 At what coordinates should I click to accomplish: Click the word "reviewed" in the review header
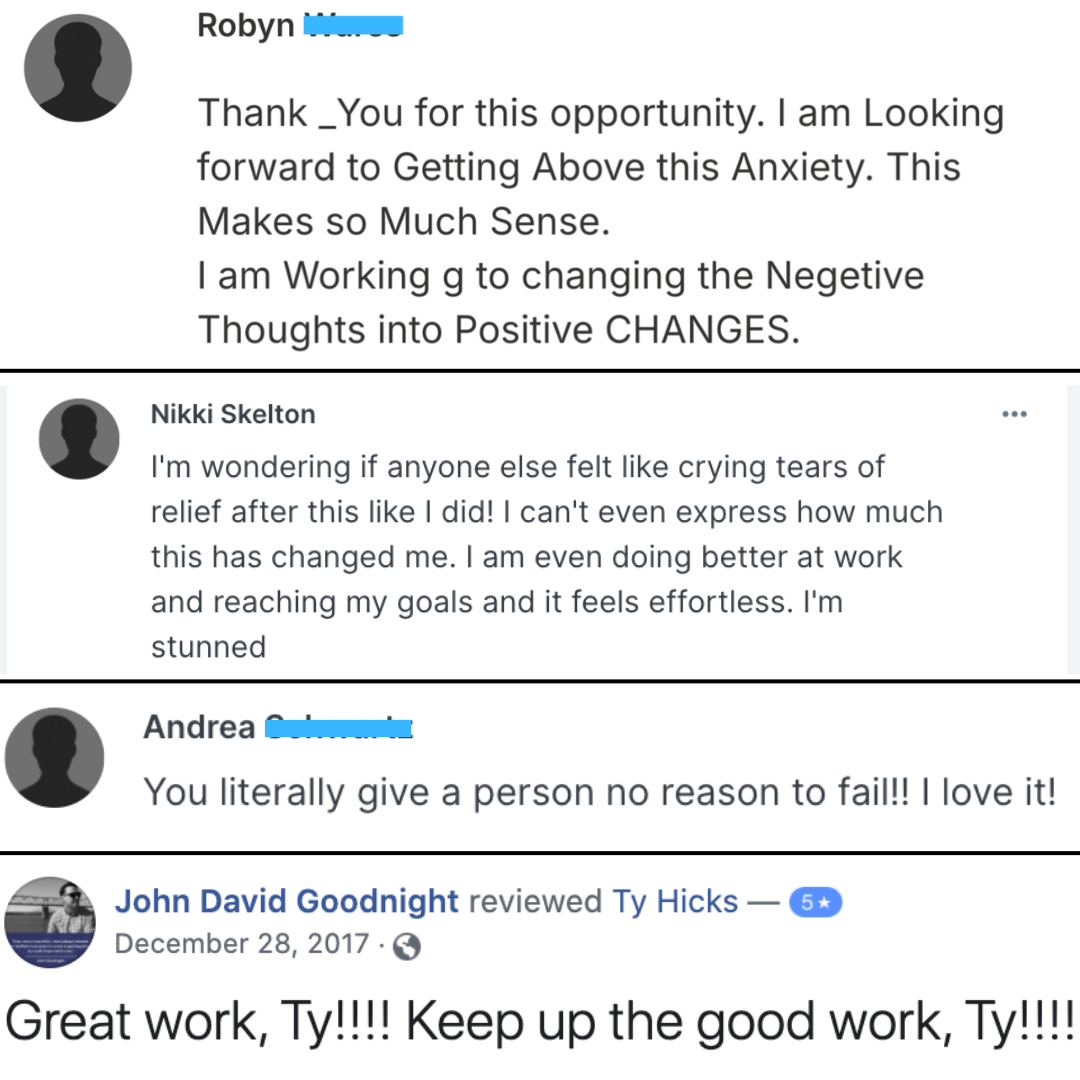pos(535,902)
